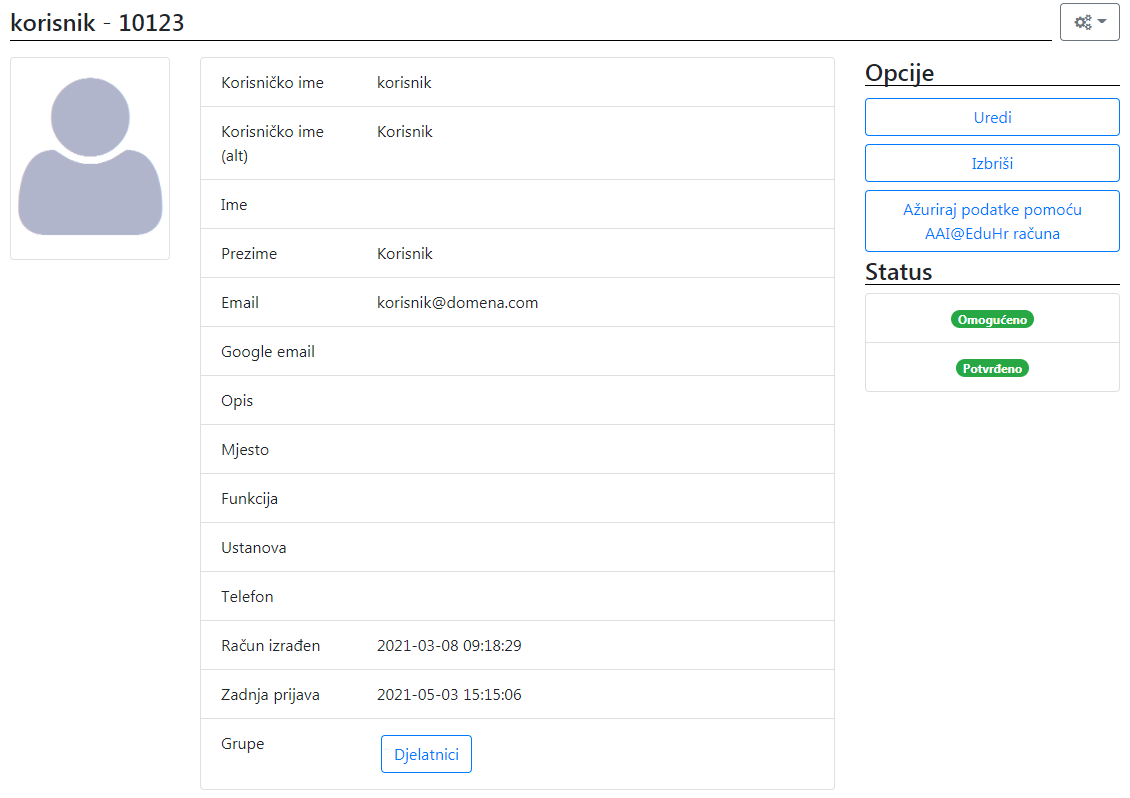Select the page title 'korisnik - 10123'

(x=97, y=21)
